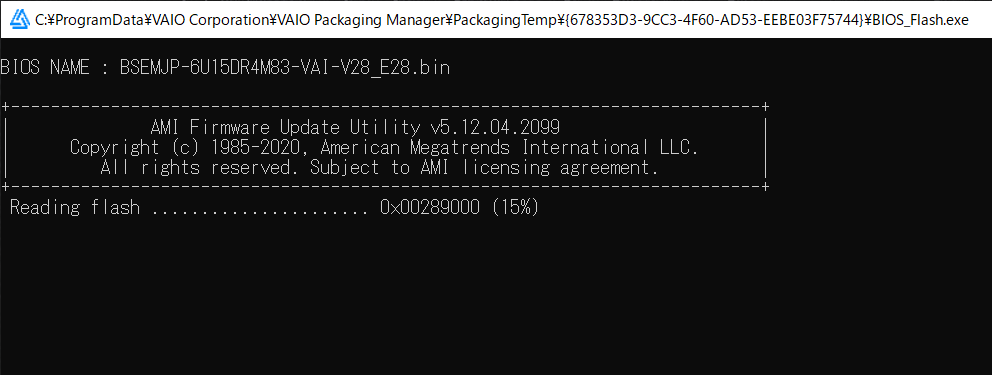Click the 'Copyright (c) 1985-2020' text
Image resolution: width=992 pixels, height=375 pixels.
point(189,148)
